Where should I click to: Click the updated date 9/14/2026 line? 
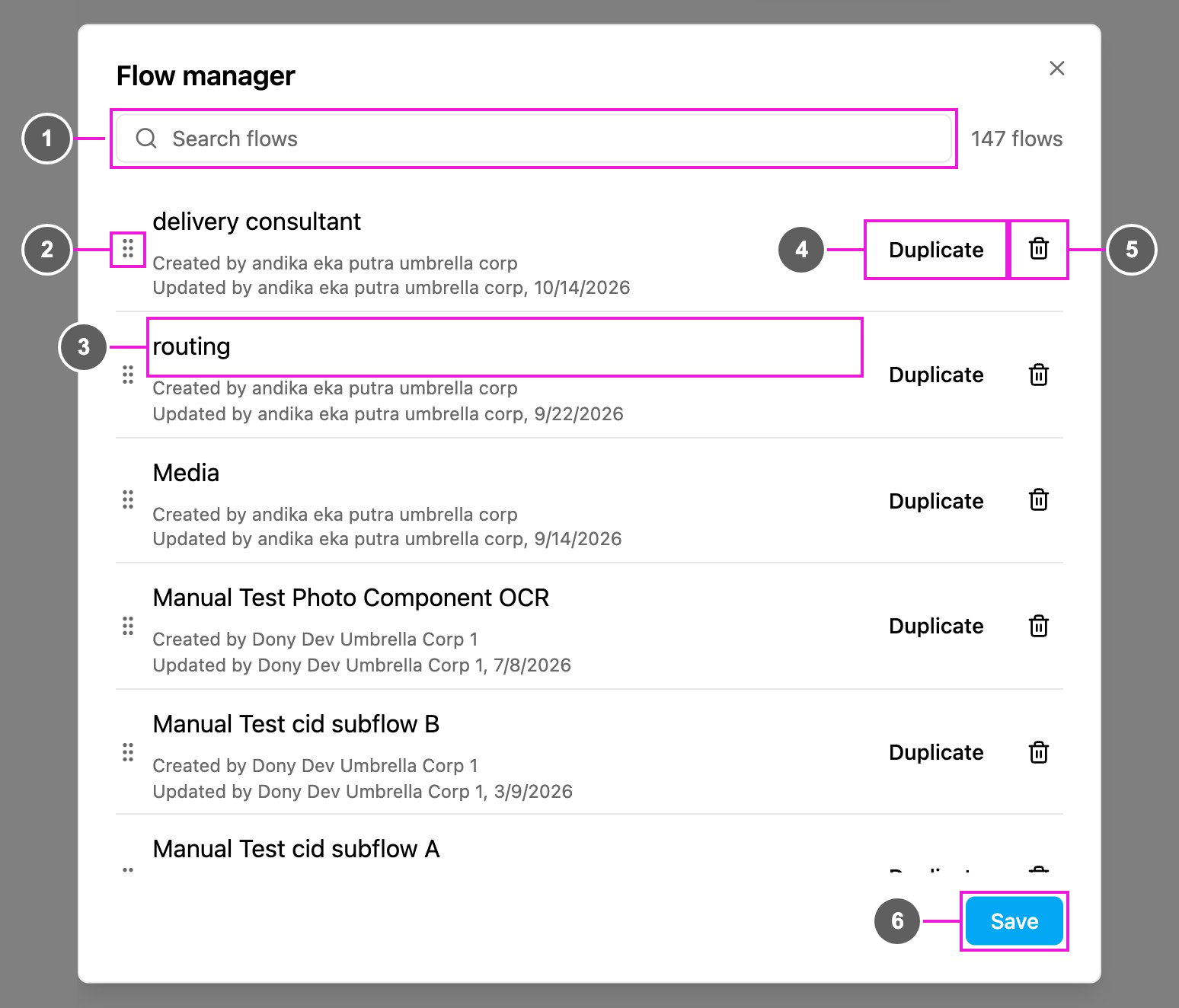tap(388, 539)
